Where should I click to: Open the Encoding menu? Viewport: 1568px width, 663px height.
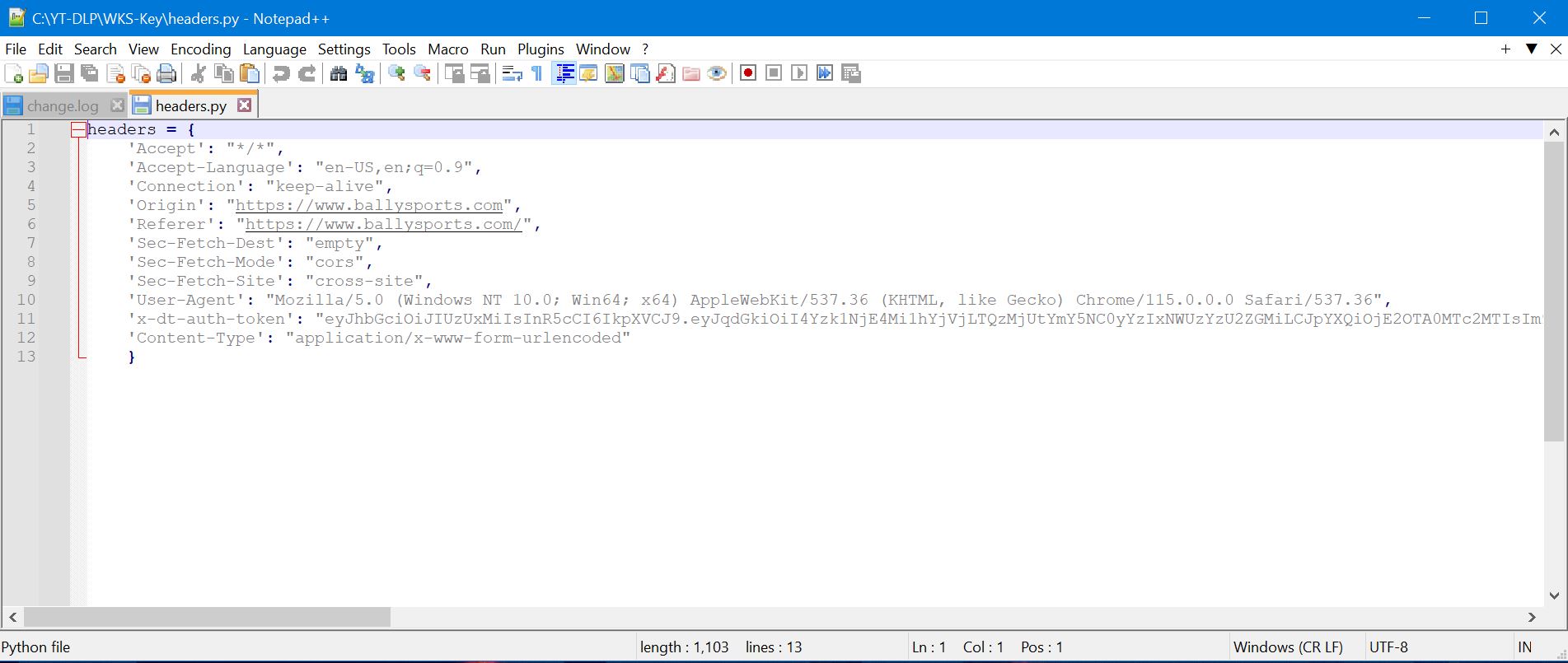pos(201,49)
